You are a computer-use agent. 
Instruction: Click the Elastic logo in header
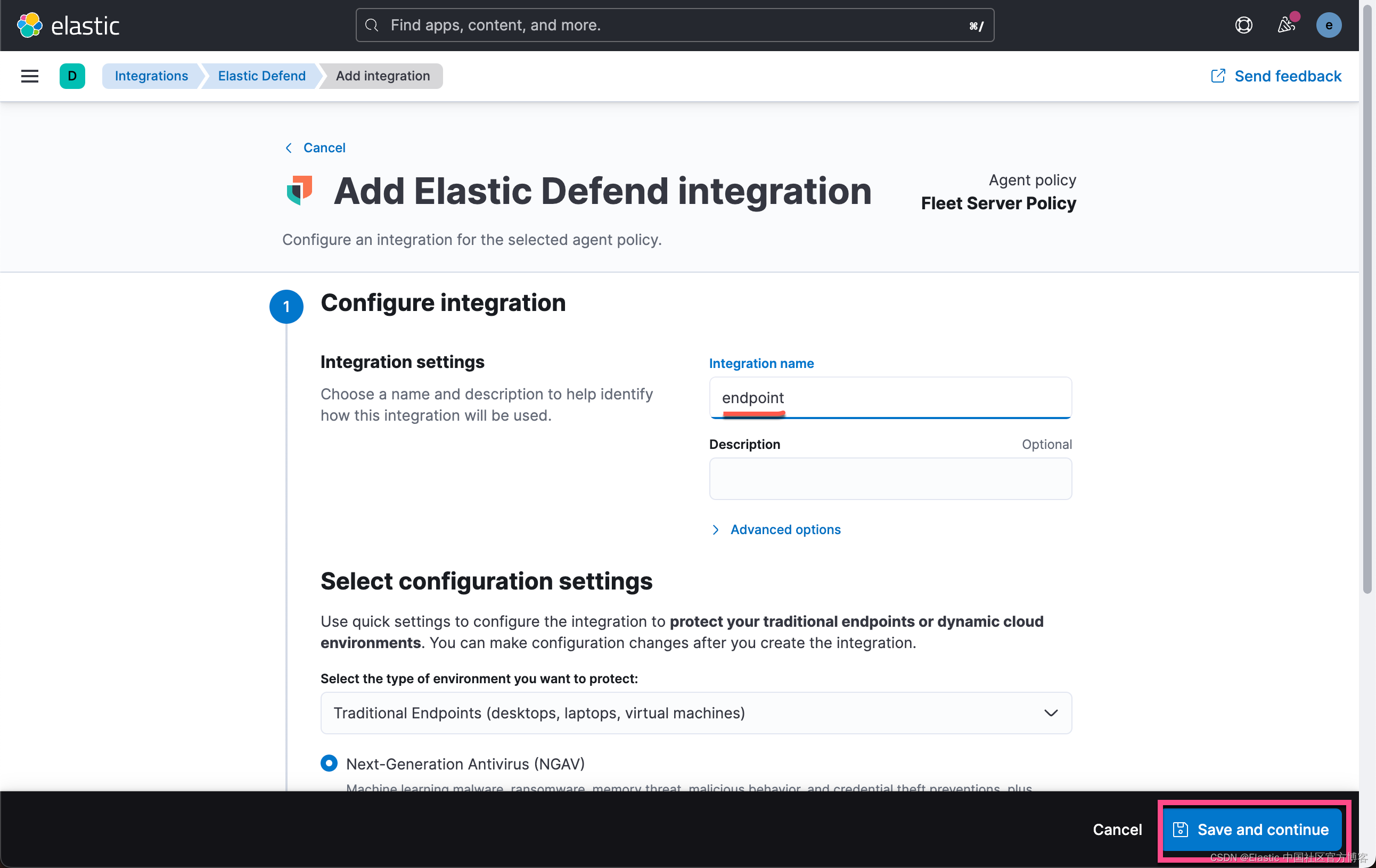coord(68,26)
